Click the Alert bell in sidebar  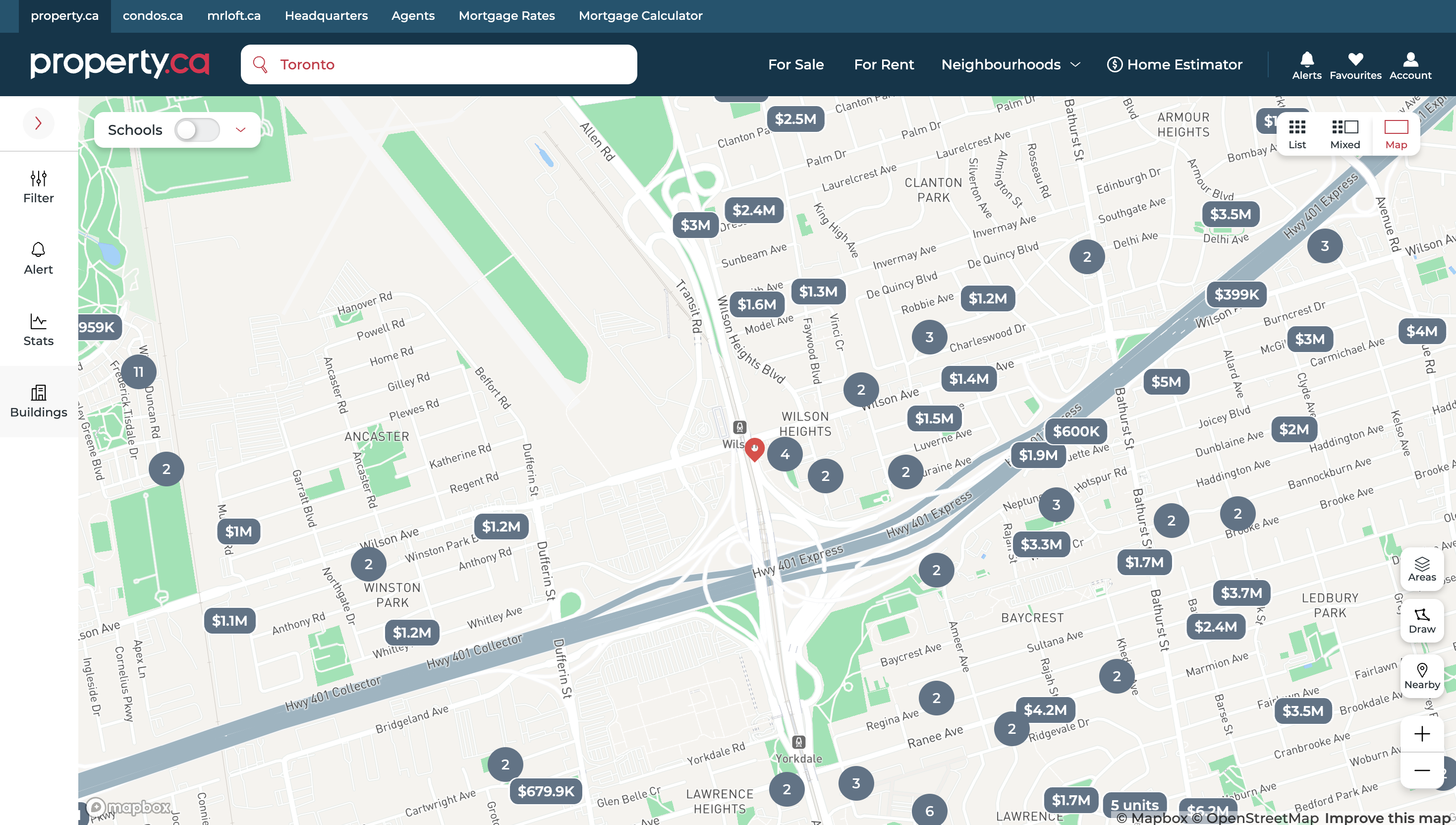click(x=39, y=258)
